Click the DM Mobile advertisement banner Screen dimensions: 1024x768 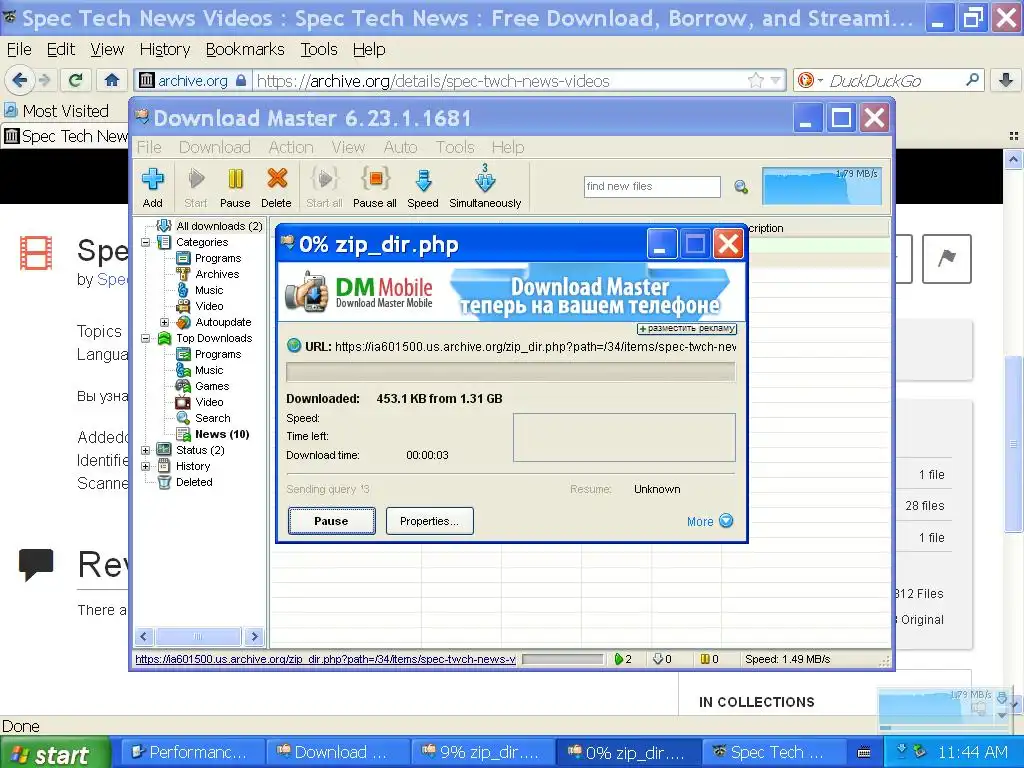512,293
